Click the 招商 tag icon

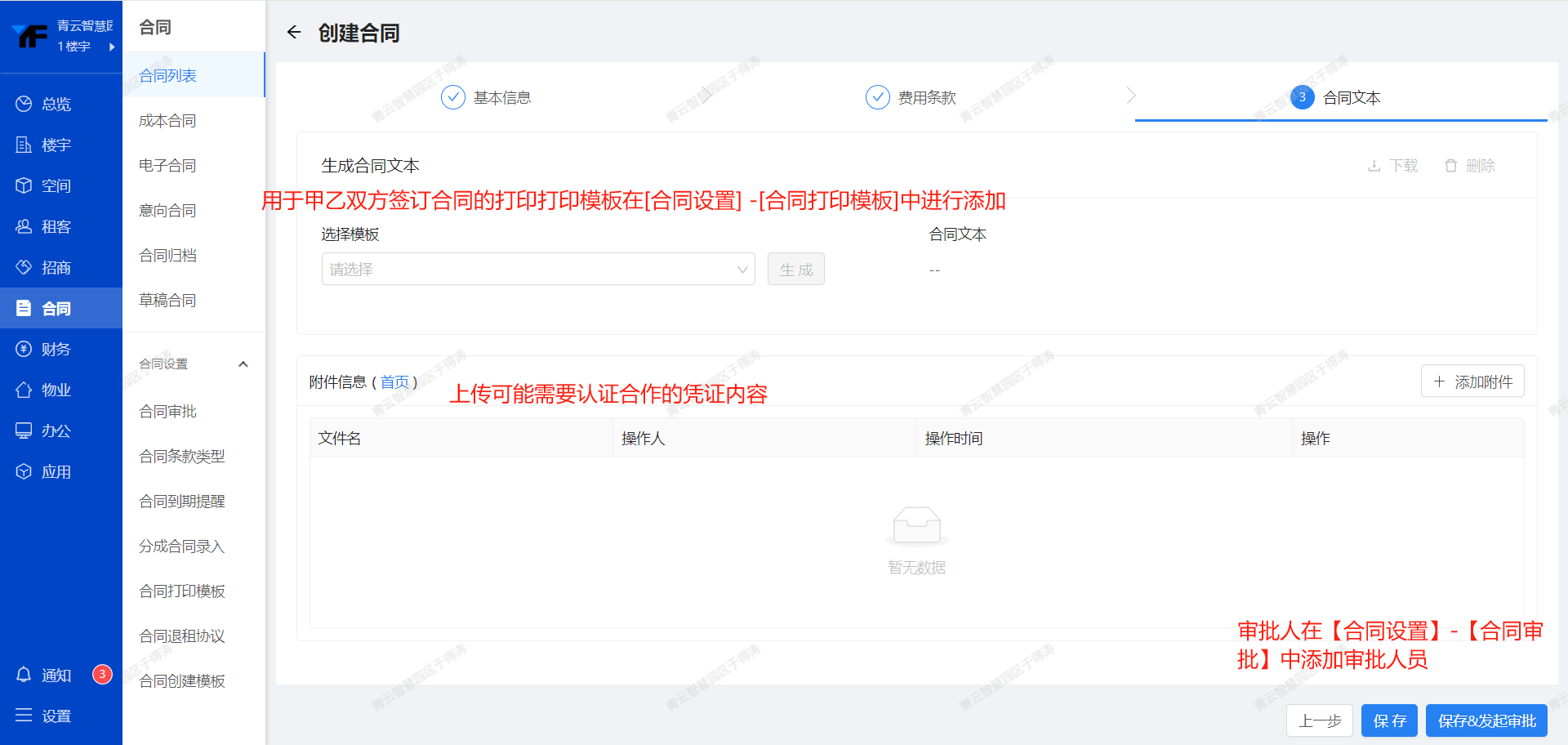pyautogui.click(x=24, y=267)
